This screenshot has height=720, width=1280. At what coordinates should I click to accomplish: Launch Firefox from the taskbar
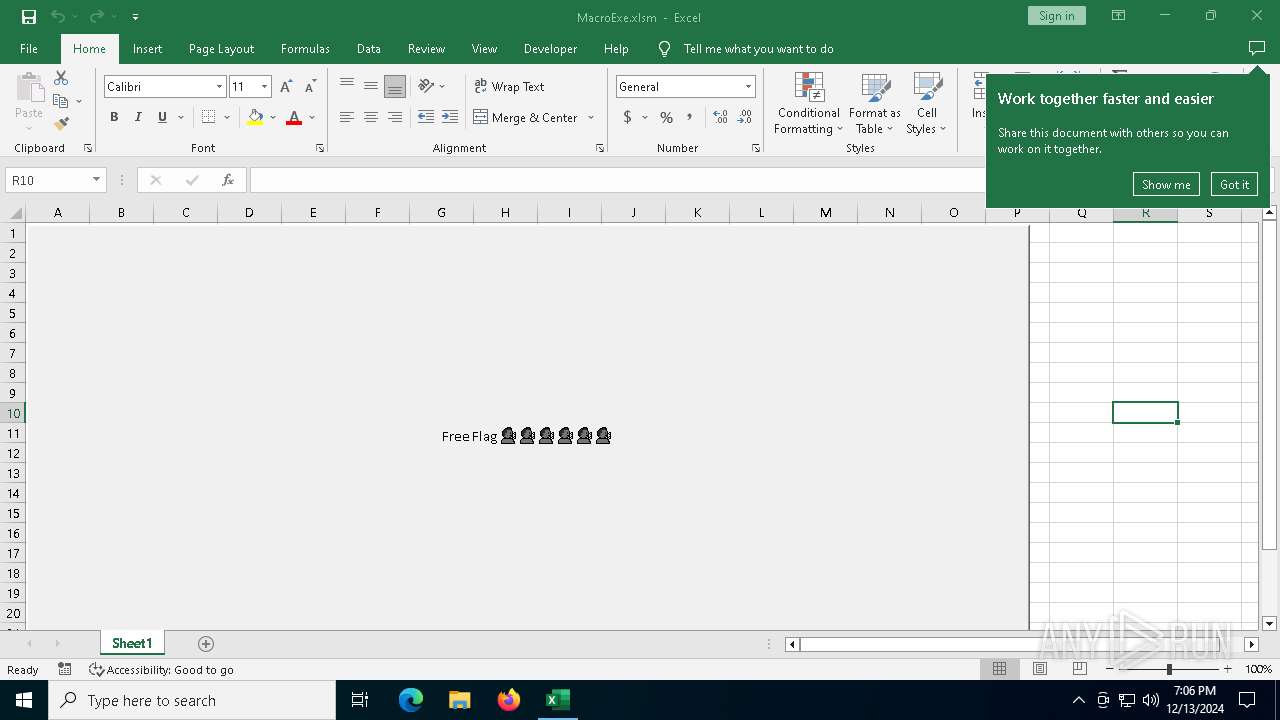(x=509, y=700)
